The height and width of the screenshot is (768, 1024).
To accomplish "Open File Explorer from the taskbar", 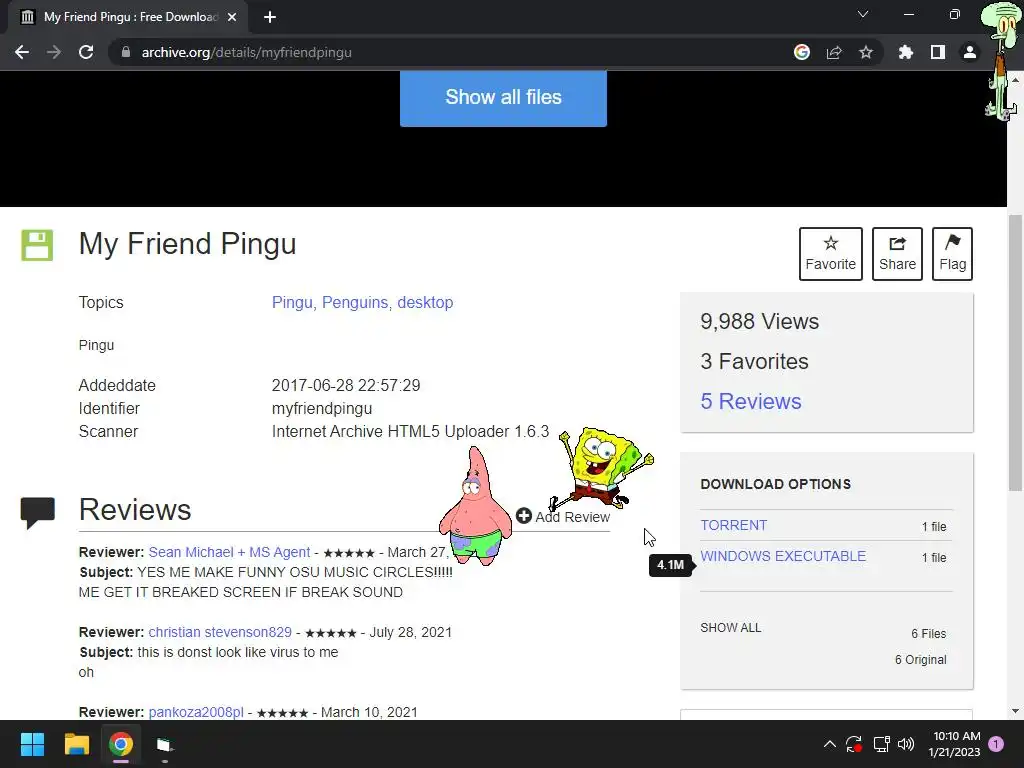I will [x=76, y=744].
